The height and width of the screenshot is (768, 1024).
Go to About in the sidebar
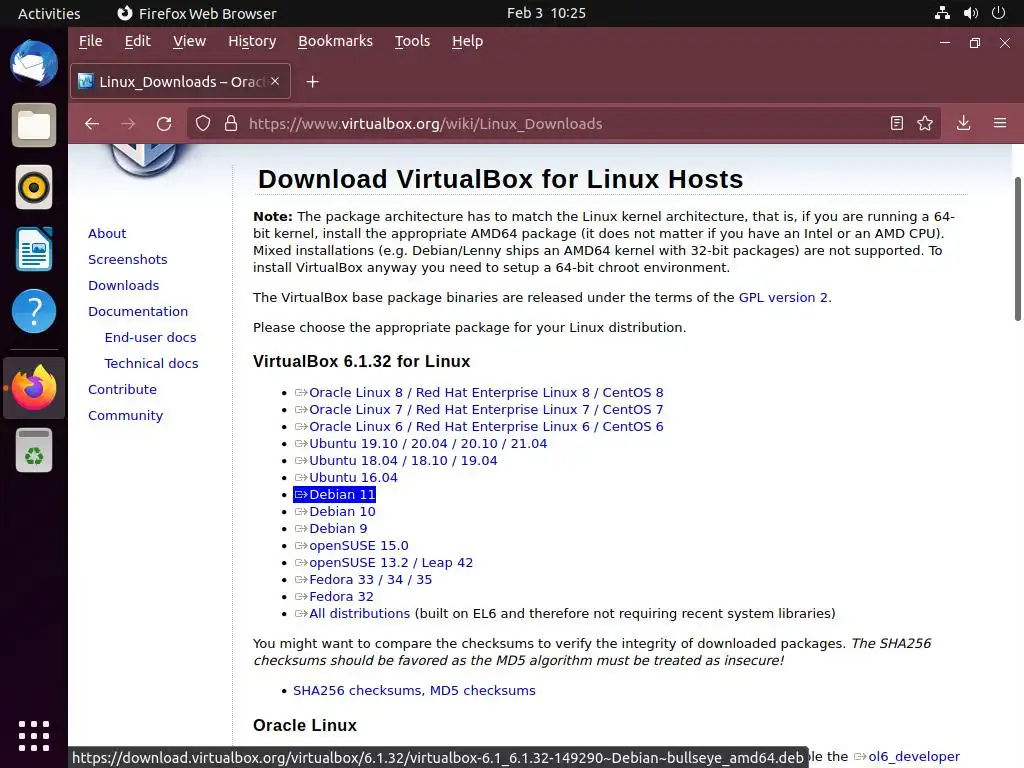(107, 233)
